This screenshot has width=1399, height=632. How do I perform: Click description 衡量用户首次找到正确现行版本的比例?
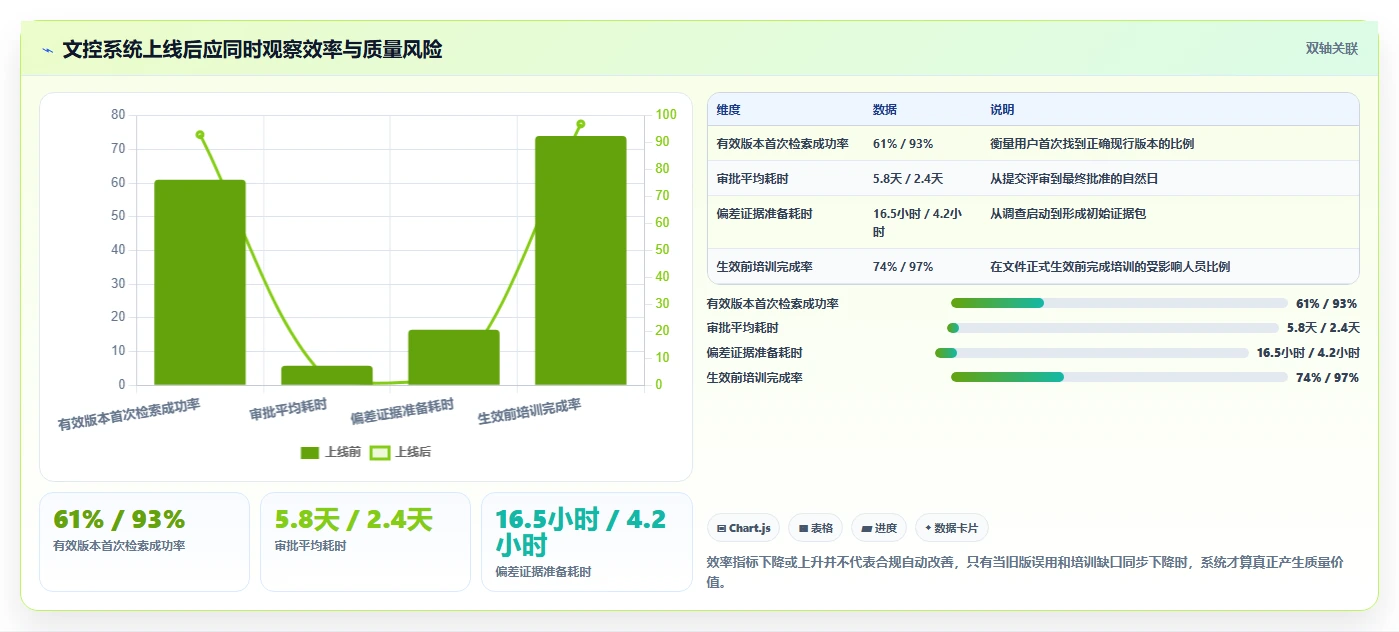tap(1092, 143)
